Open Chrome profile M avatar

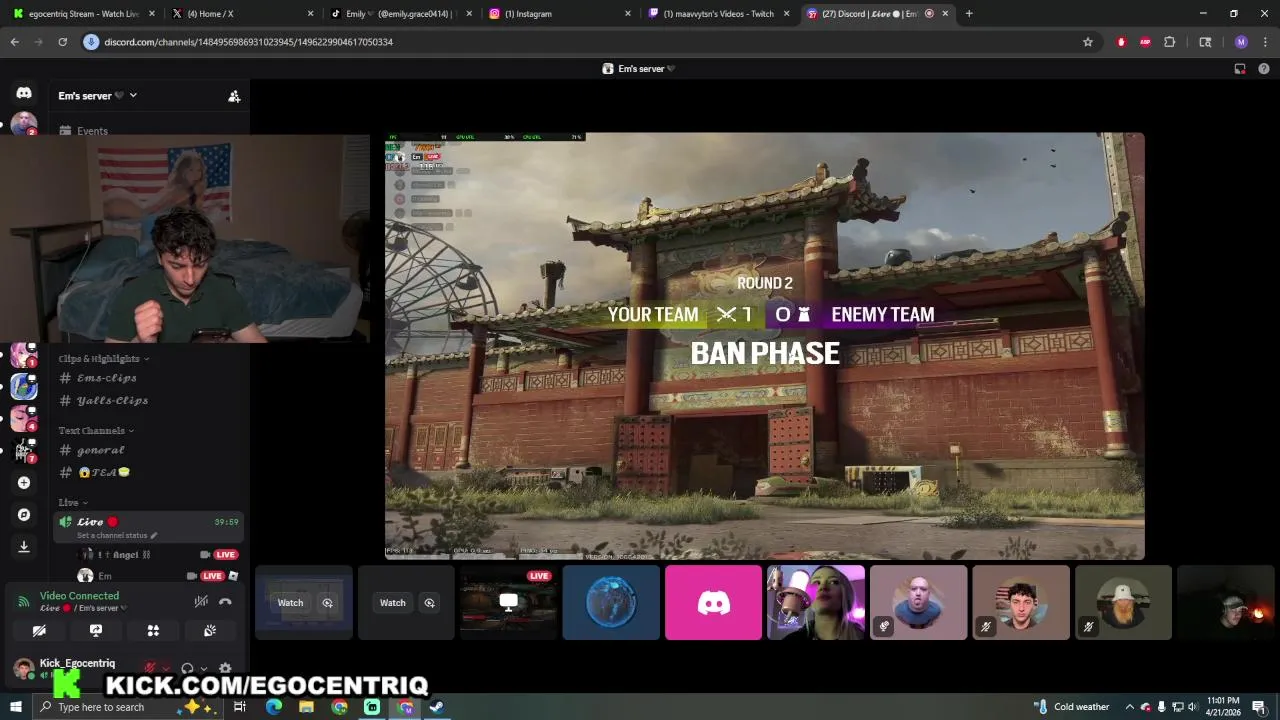click(x=1241, y=42)
